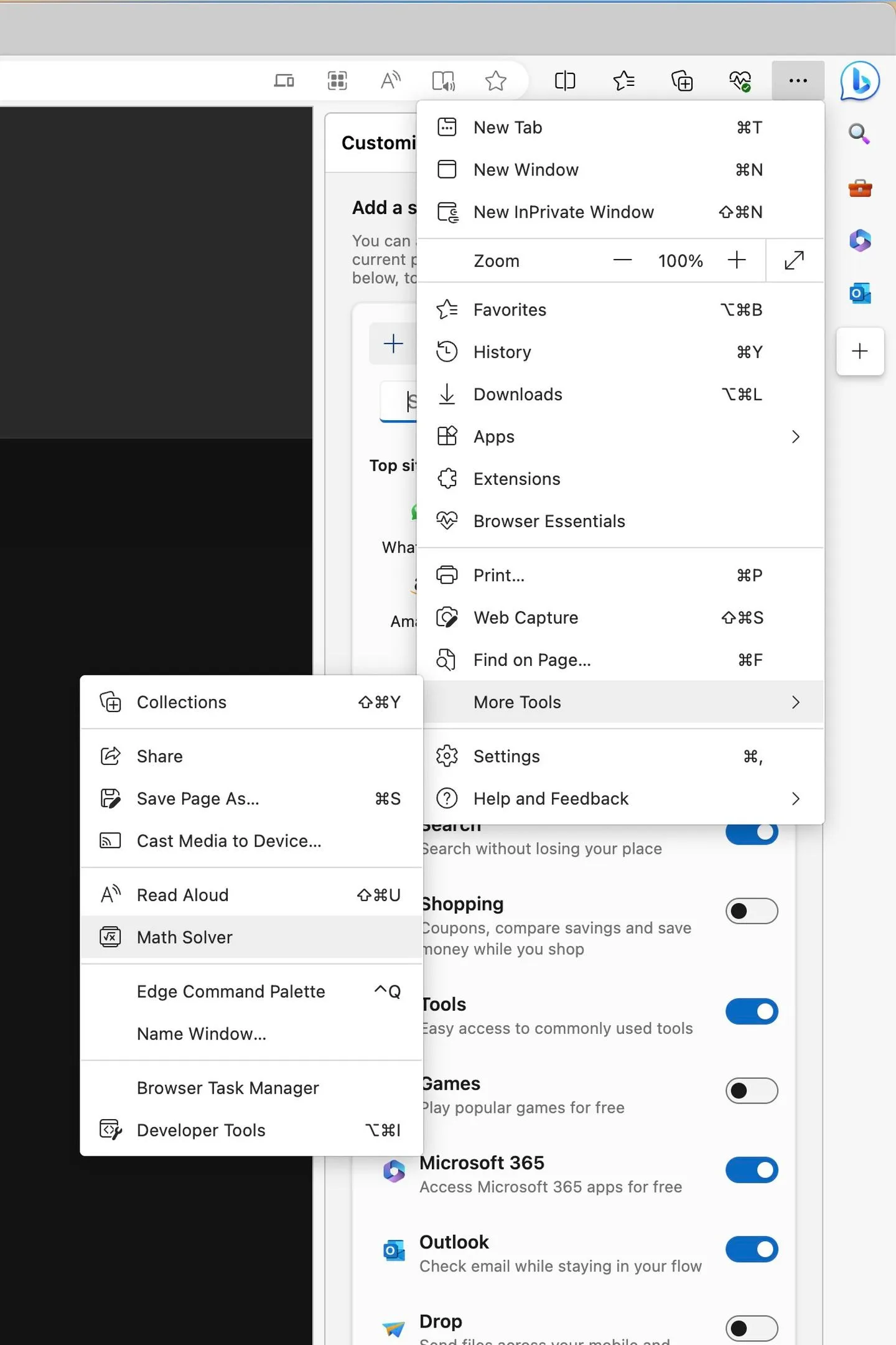Open the Settings and more ellipsis button

(x=798, y=80)
